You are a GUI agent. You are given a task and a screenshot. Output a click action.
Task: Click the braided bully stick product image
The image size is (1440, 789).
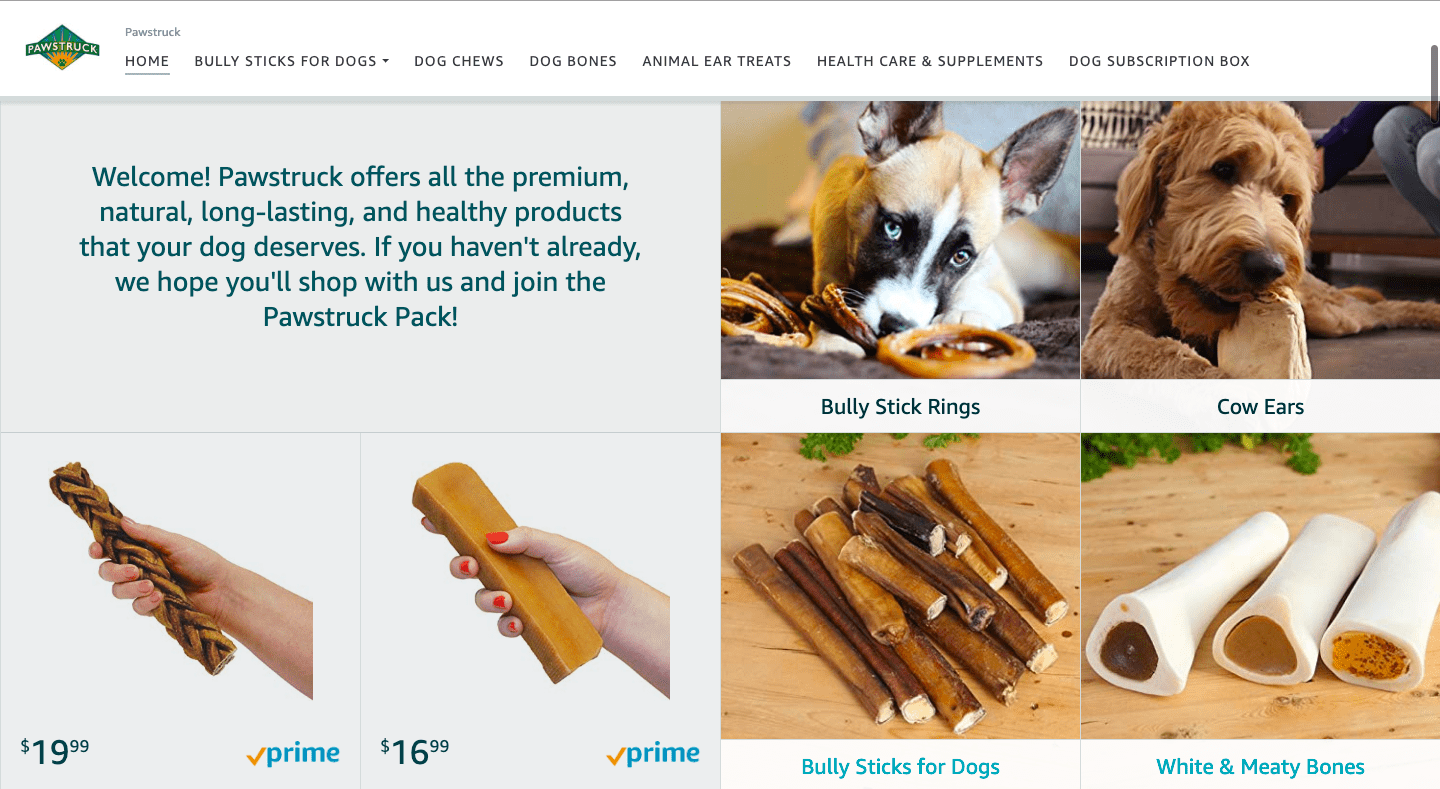coord(180,580)
